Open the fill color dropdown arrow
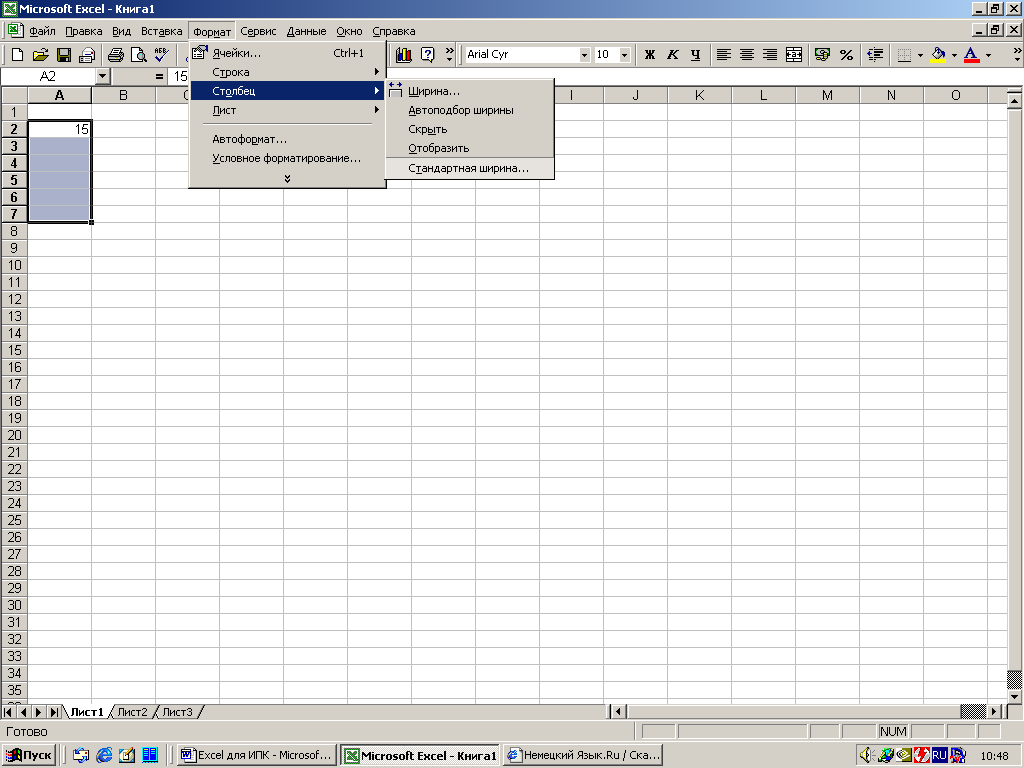Screen dimensions: 1024x768 pos(954,55)
